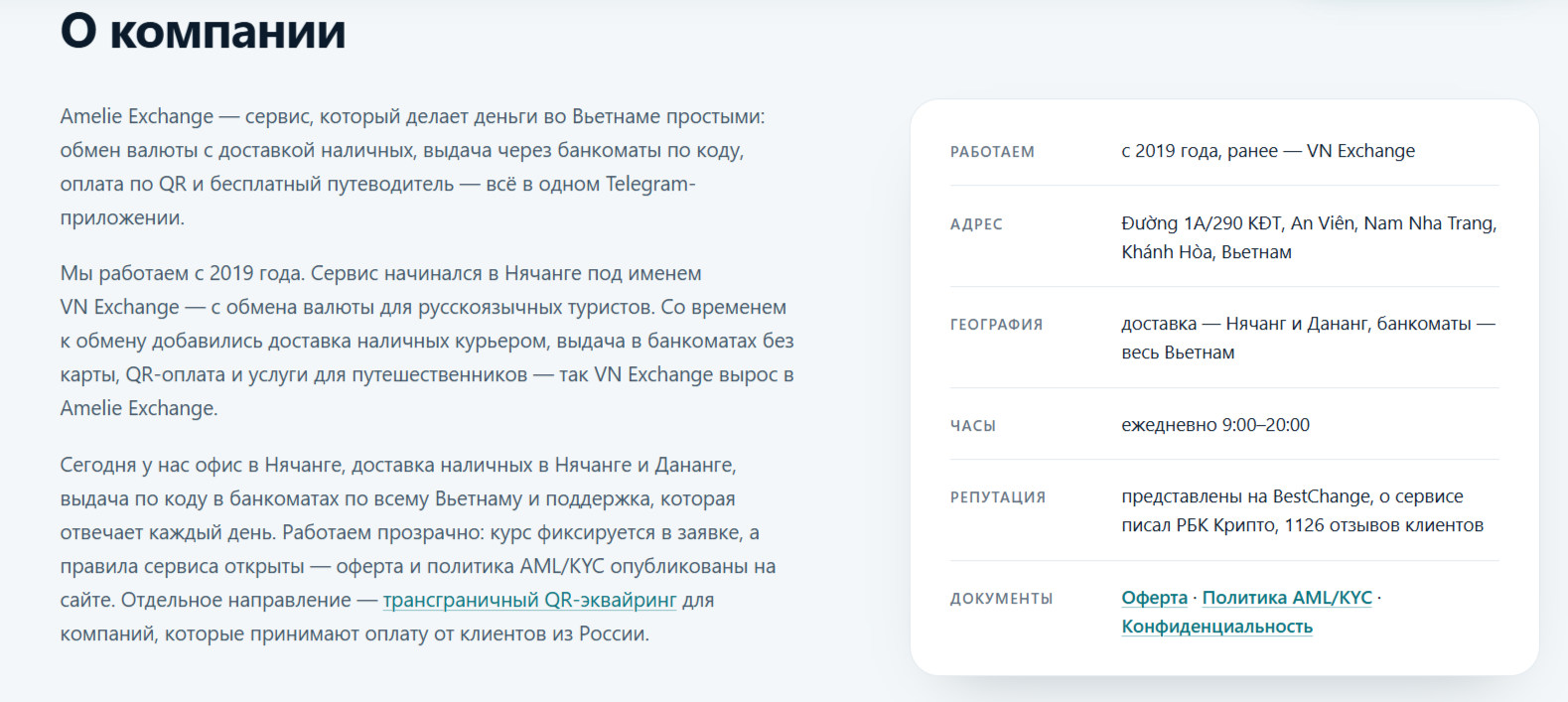Click paragraph starting 'Мы работаем с 2019 года'
Screen dimensions: 1568x702
coord(427,341)
